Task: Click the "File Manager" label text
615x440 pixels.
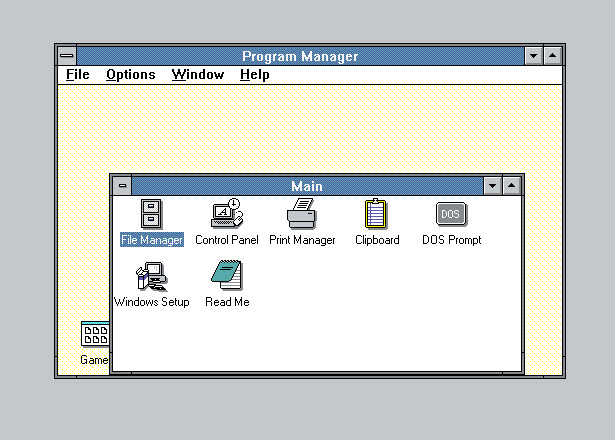Action: point(152,240)
